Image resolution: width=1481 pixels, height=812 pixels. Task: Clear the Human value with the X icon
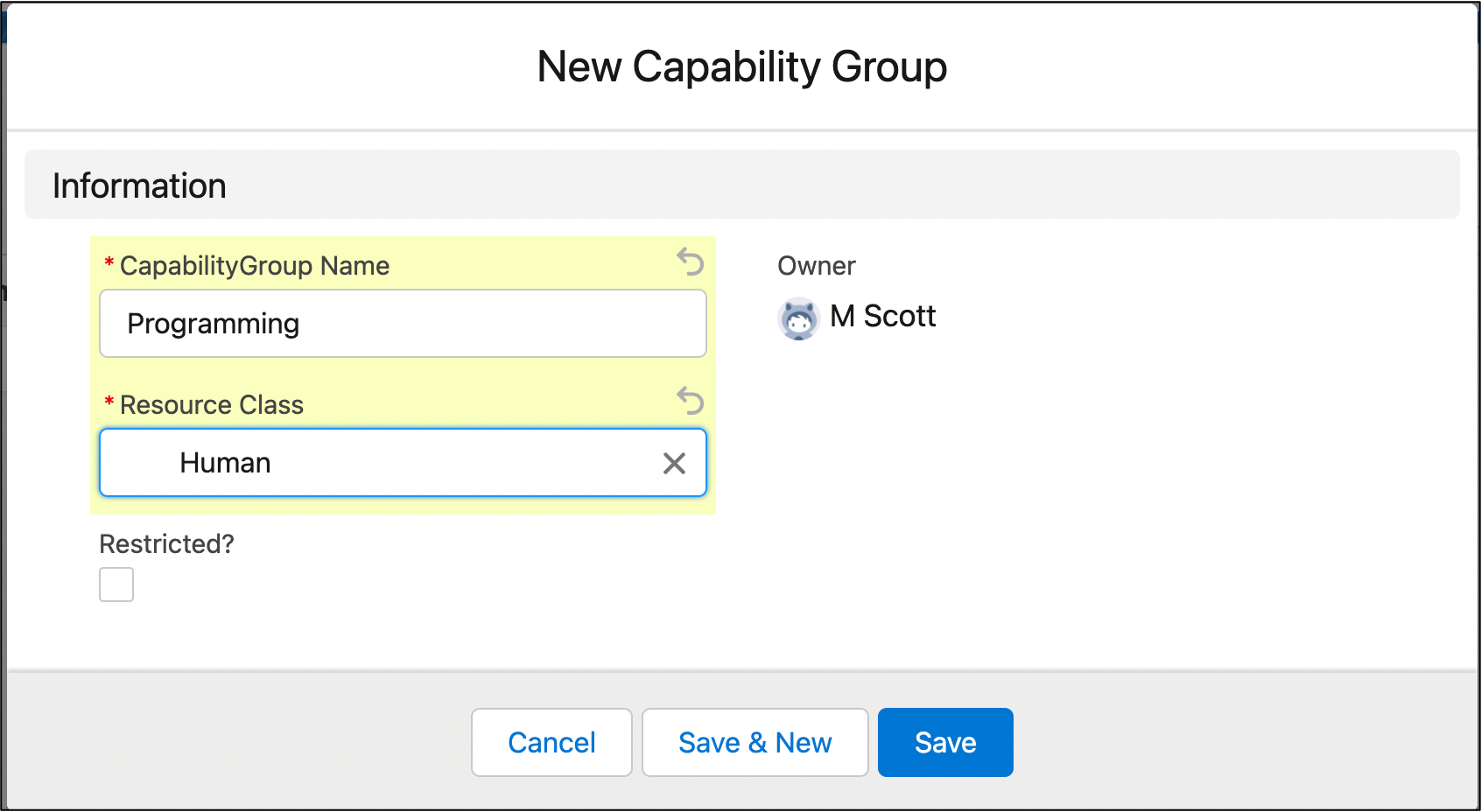pyautogui.click(x=674, y=463)
